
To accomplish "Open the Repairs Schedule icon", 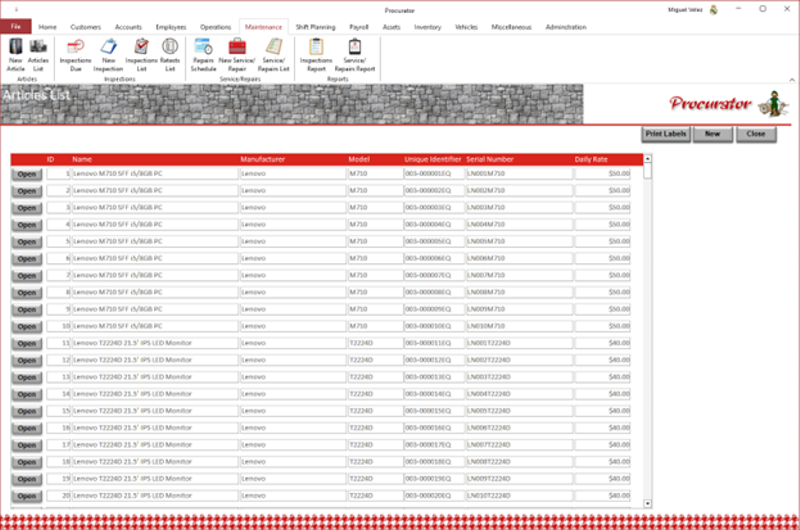I will (203, 52).
